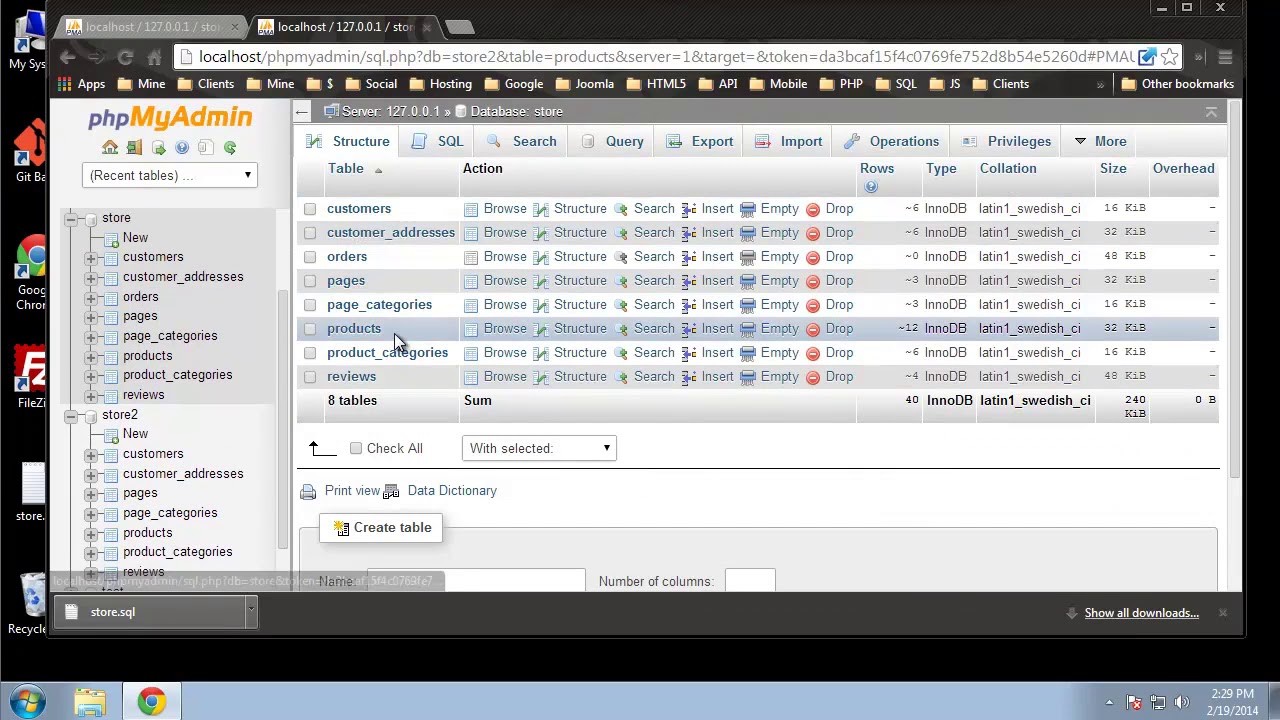This screenshot has width=1280, height=720.
Task: Collapse the store2 database tree node
Action: (71, 415)
